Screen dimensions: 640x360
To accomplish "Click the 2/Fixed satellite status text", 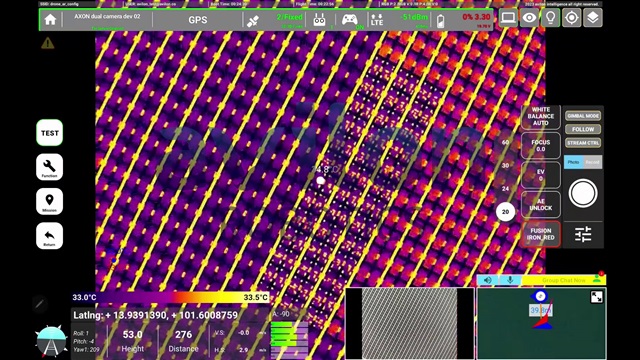I will [x=289, y=17].
